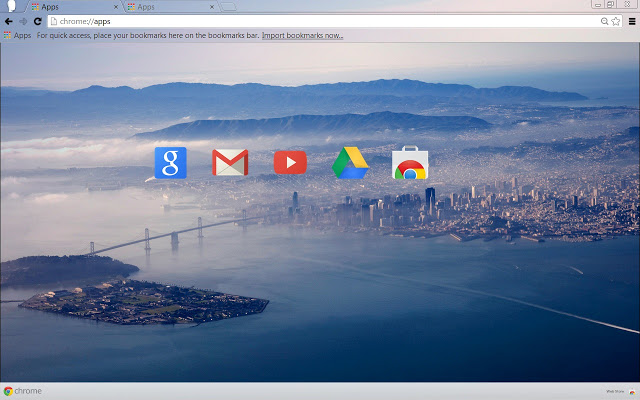
Task: Click the forward navigation arrow
Action: (x=23, y=21)
